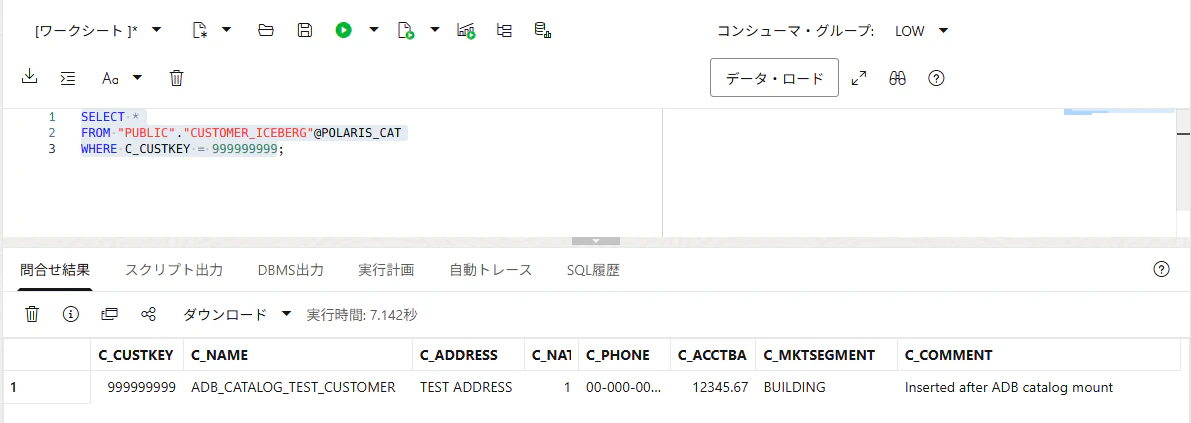Screen dimensions: 1191x423
Task: Click the C_NAME column header
Action: pyautogui.click(x=297, y=355)
